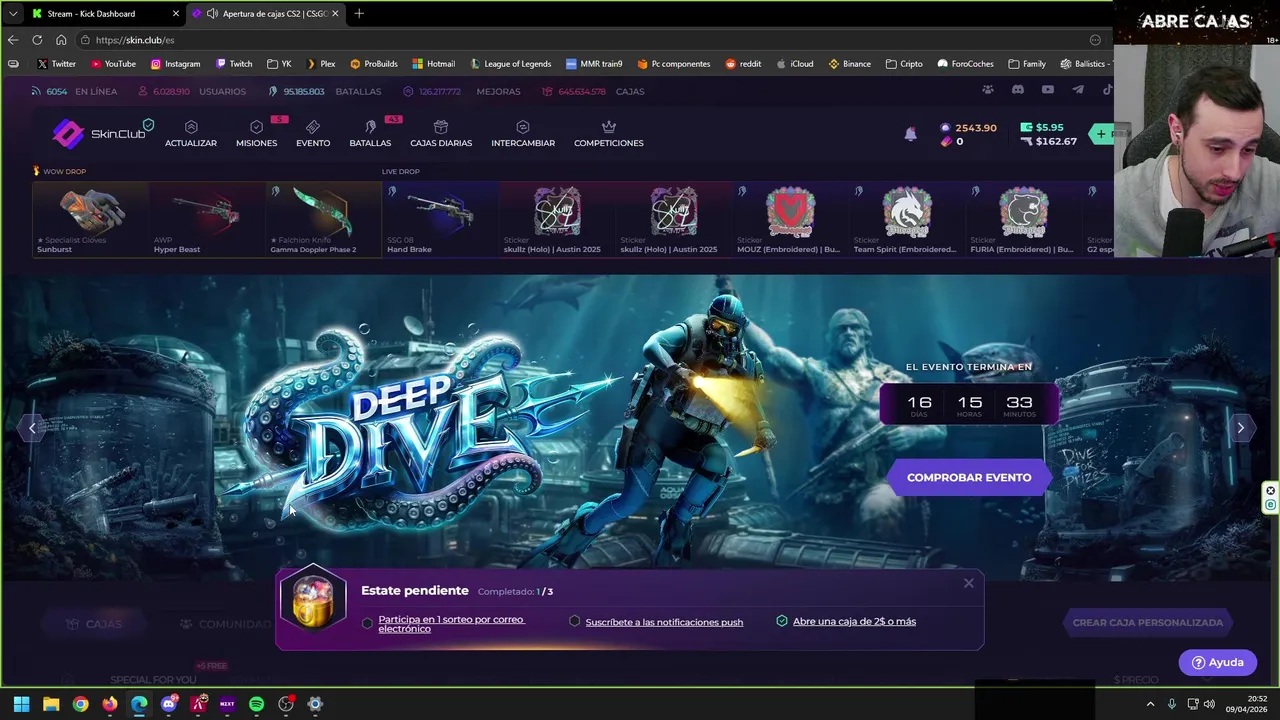Click CREAR CAJA PERSONALIZADA button
This screenshot has width=1280, height=720.
coord(1148,623)
